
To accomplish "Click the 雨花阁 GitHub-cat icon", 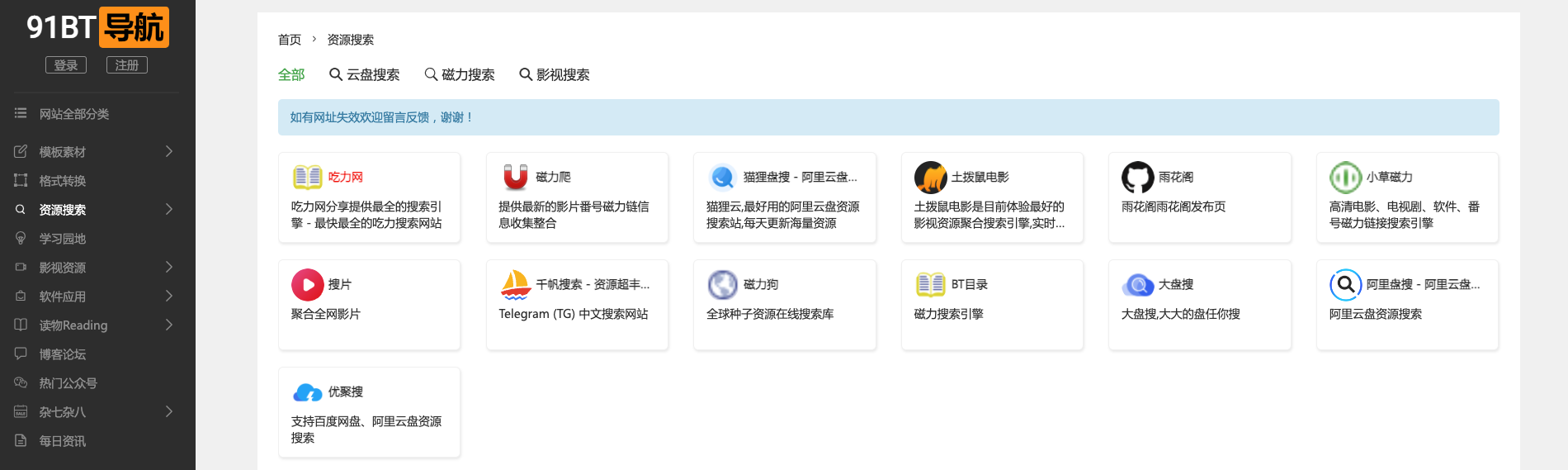I will click(x=1138, y=177).
